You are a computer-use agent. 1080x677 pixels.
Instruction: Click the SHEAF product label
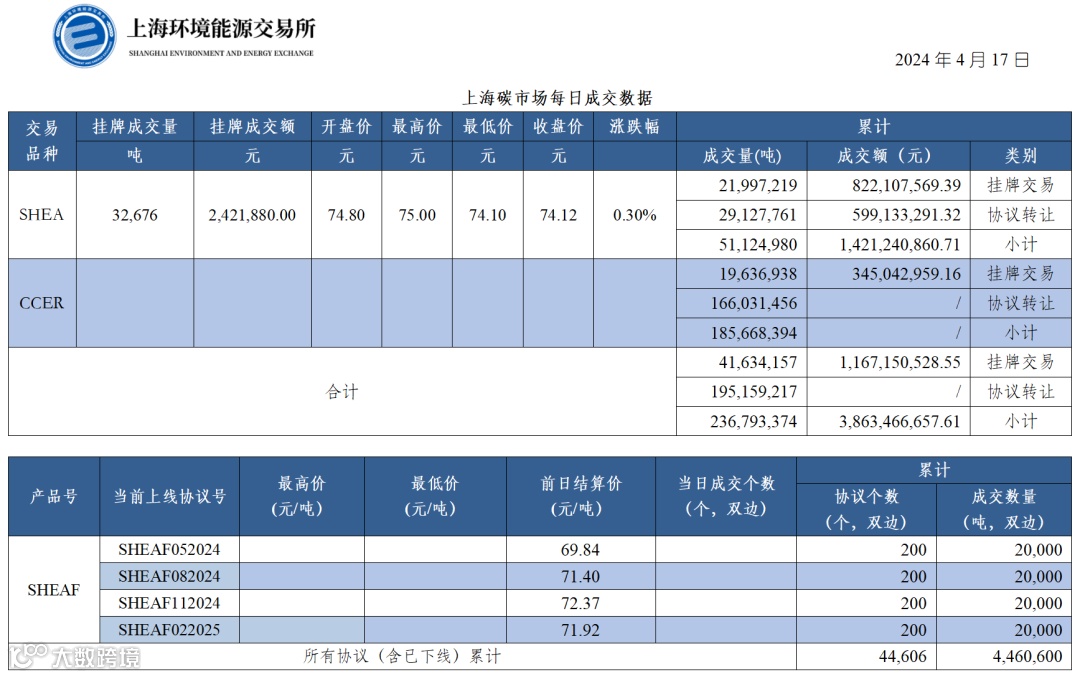54,590
